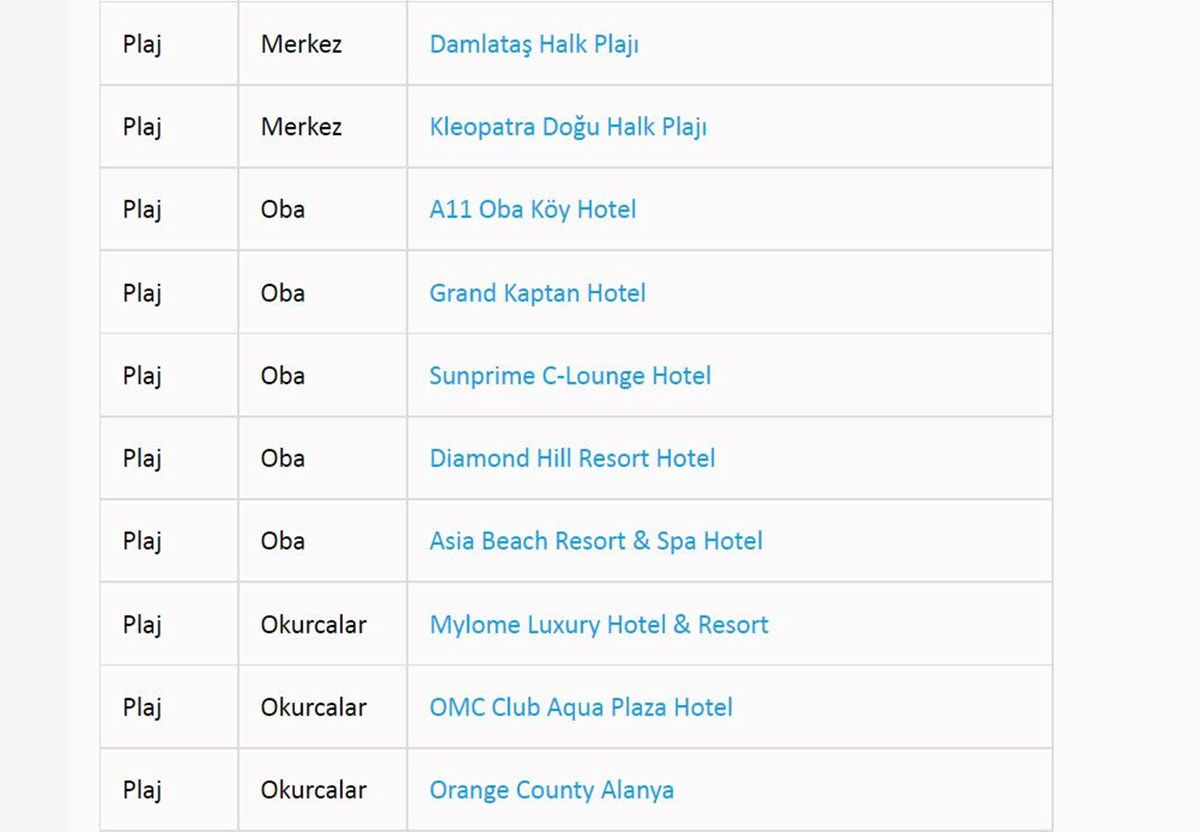Select Sunprime C-Lounge Hotel link
This screenshot has width=1200, height=832.
pos(570,376)
